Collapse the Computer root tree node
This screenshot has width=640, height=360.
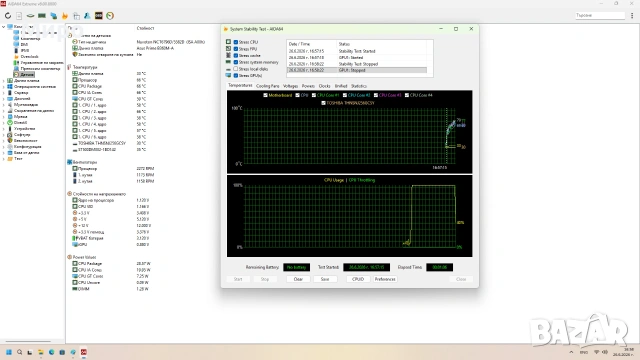point(4,27)
